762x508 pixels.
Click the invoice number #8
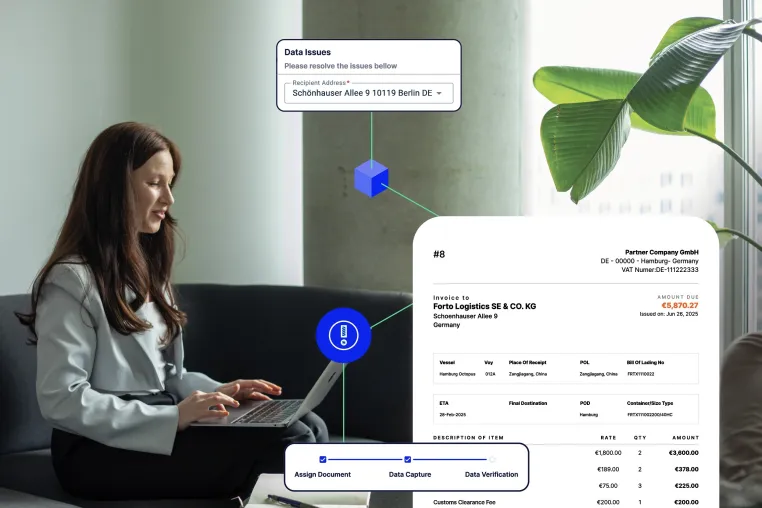tap(439, 254)
